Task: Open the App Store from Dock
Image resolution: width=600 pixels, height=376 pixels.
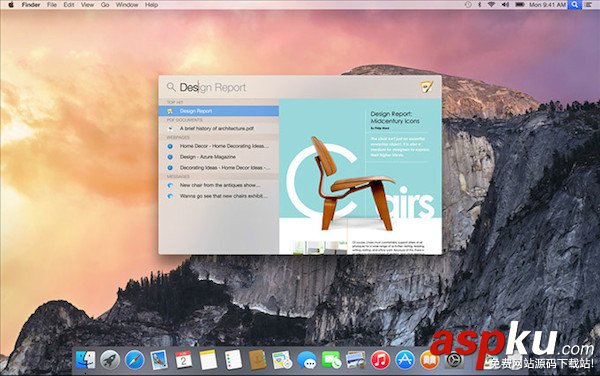Action: 405,360
